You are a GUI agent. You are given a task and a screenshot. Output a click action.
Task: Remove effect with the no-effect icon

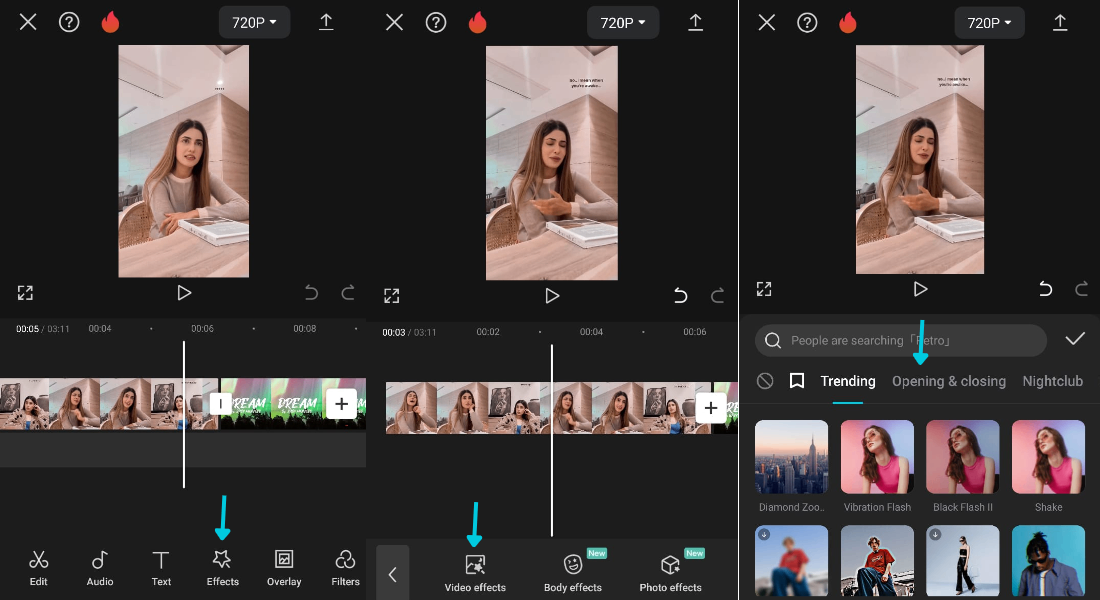pos(765,381)
